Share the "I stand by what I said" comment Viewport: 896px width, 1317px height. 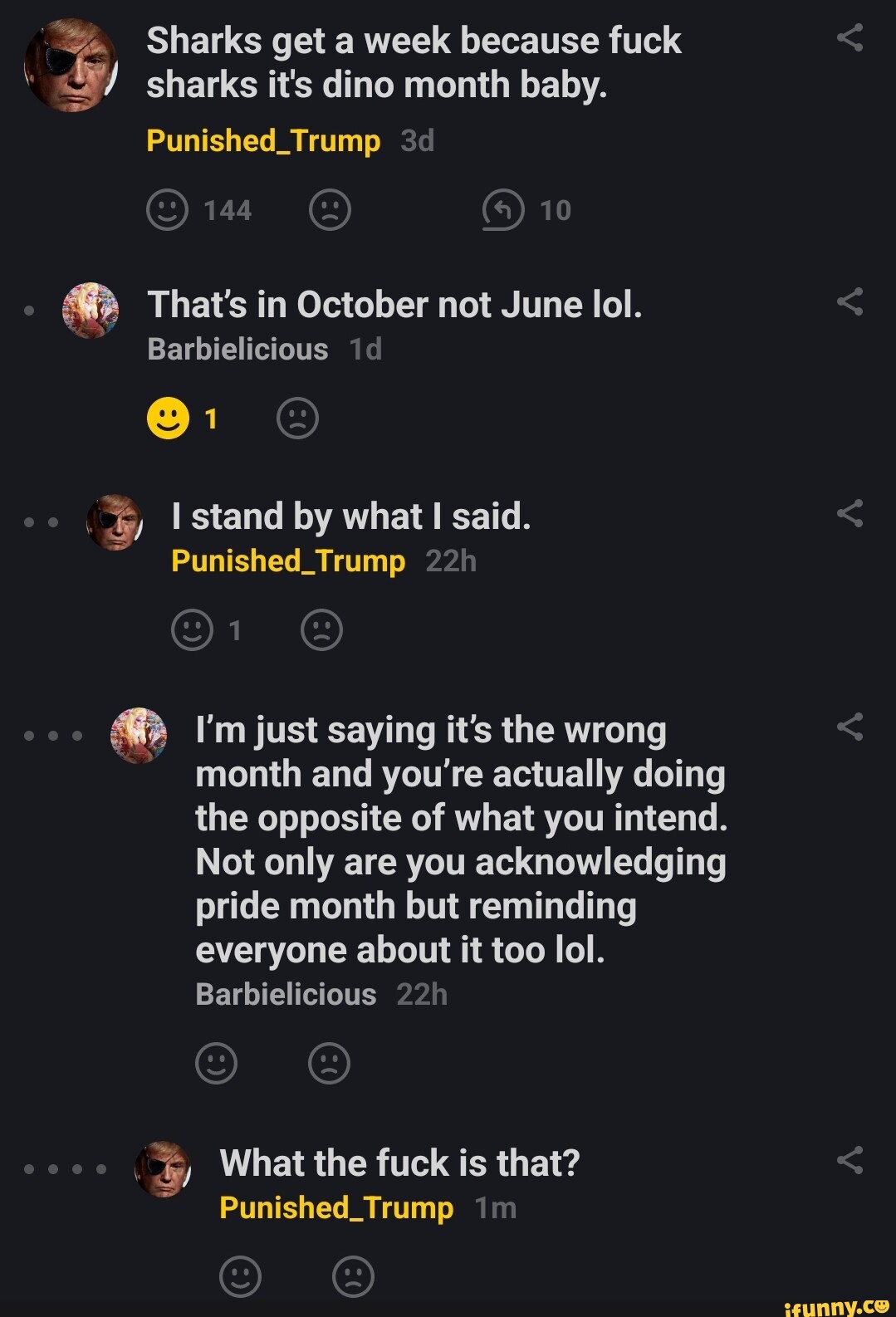[849, 514]
